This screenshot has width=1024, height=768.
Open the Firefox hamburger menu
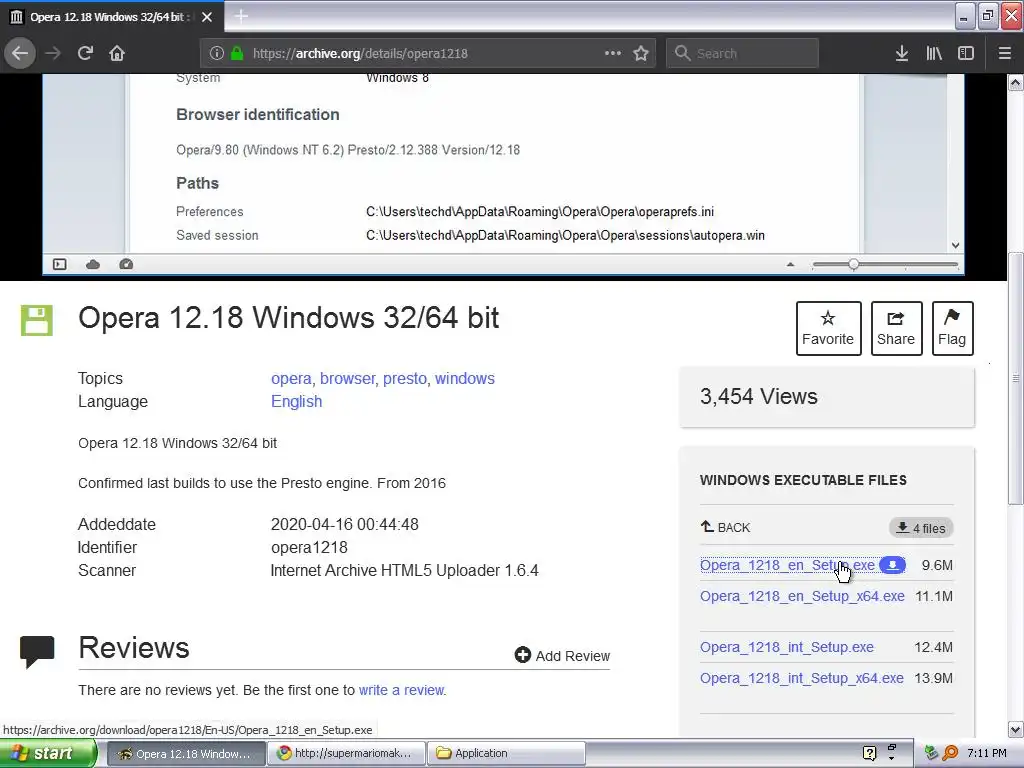tap(1004, 54)
